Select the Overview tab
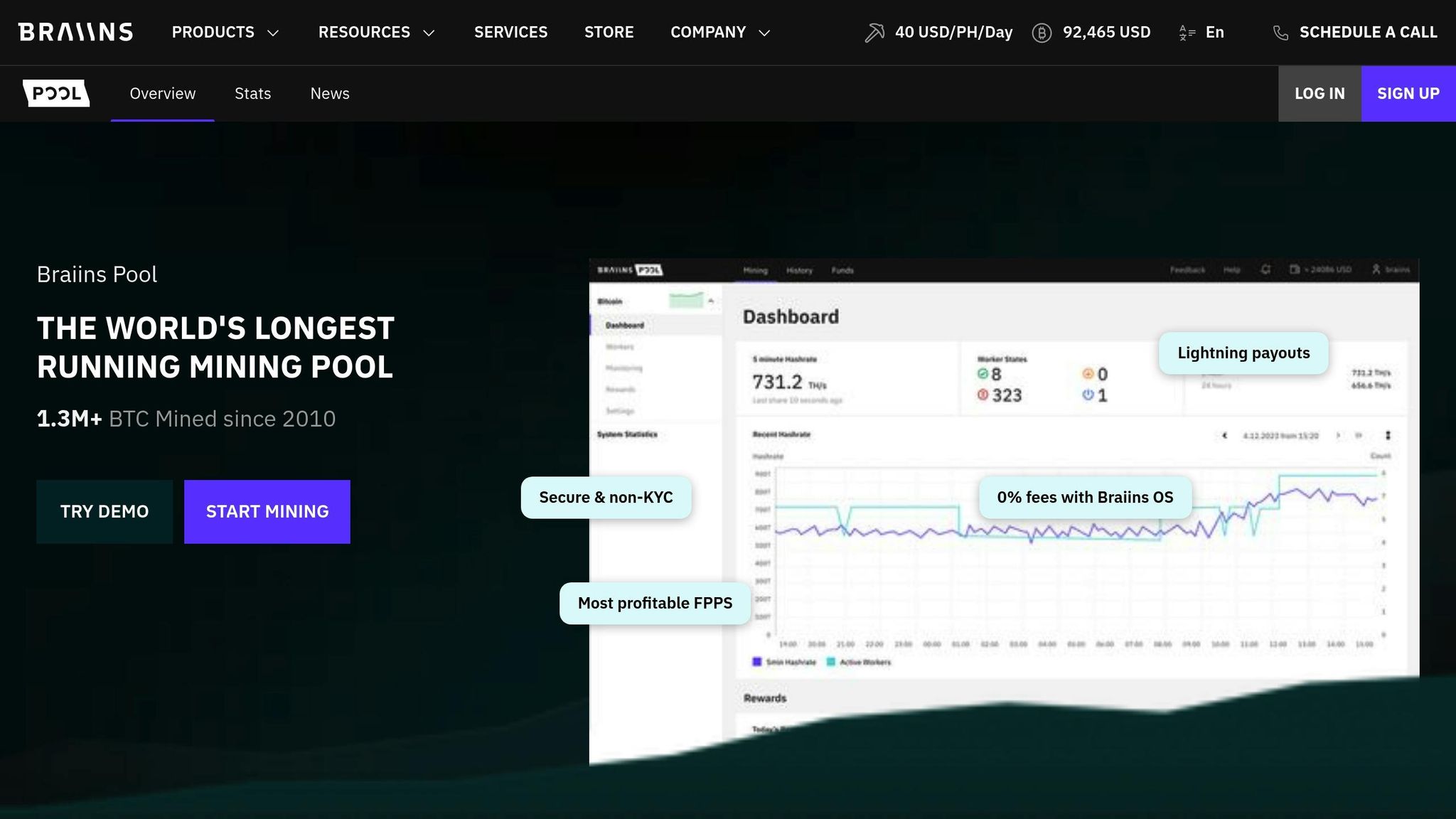The width and height of the screenshot is (1456, 819). tap(162, 94)
